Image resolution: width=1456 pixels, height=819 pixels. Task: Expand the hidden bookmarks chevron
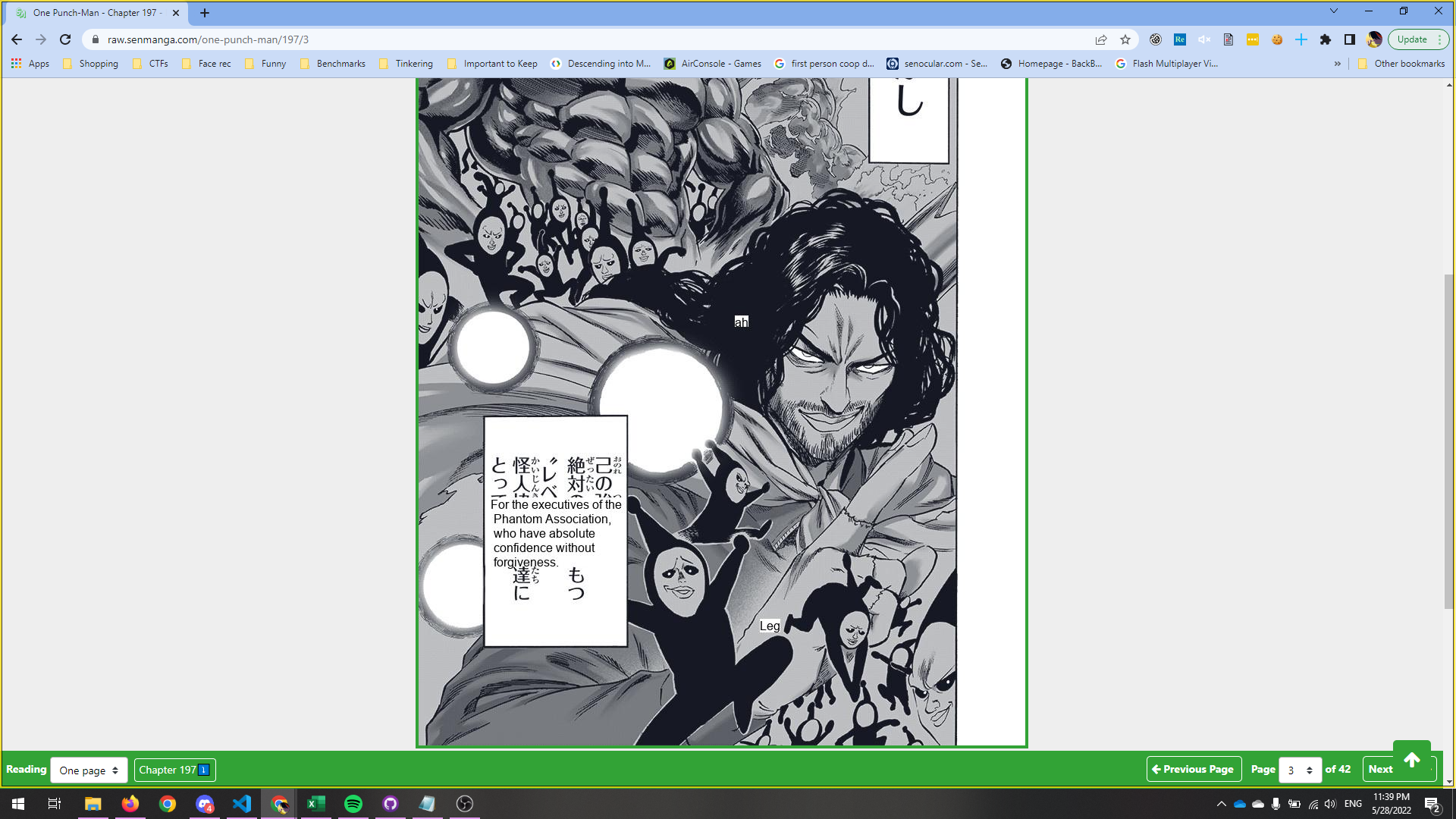pos(1337,64)
